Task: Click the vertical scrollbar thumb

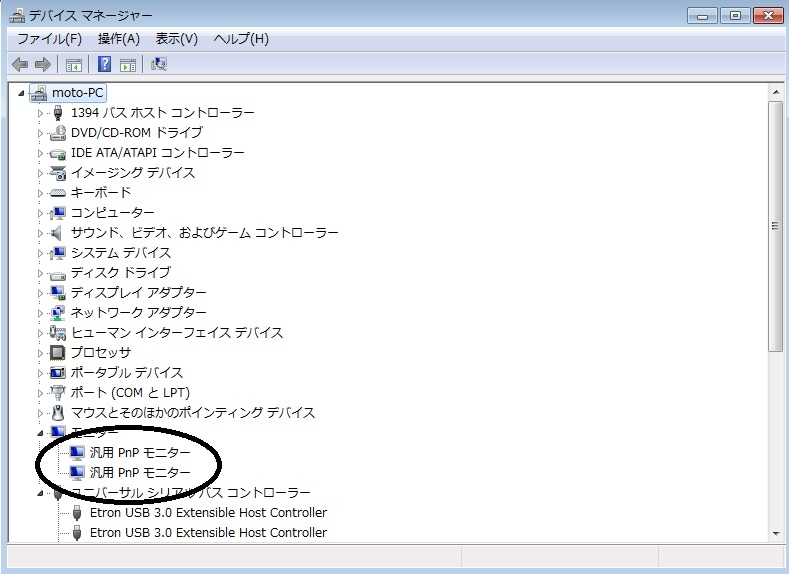Action: click(x=776, y=226)
